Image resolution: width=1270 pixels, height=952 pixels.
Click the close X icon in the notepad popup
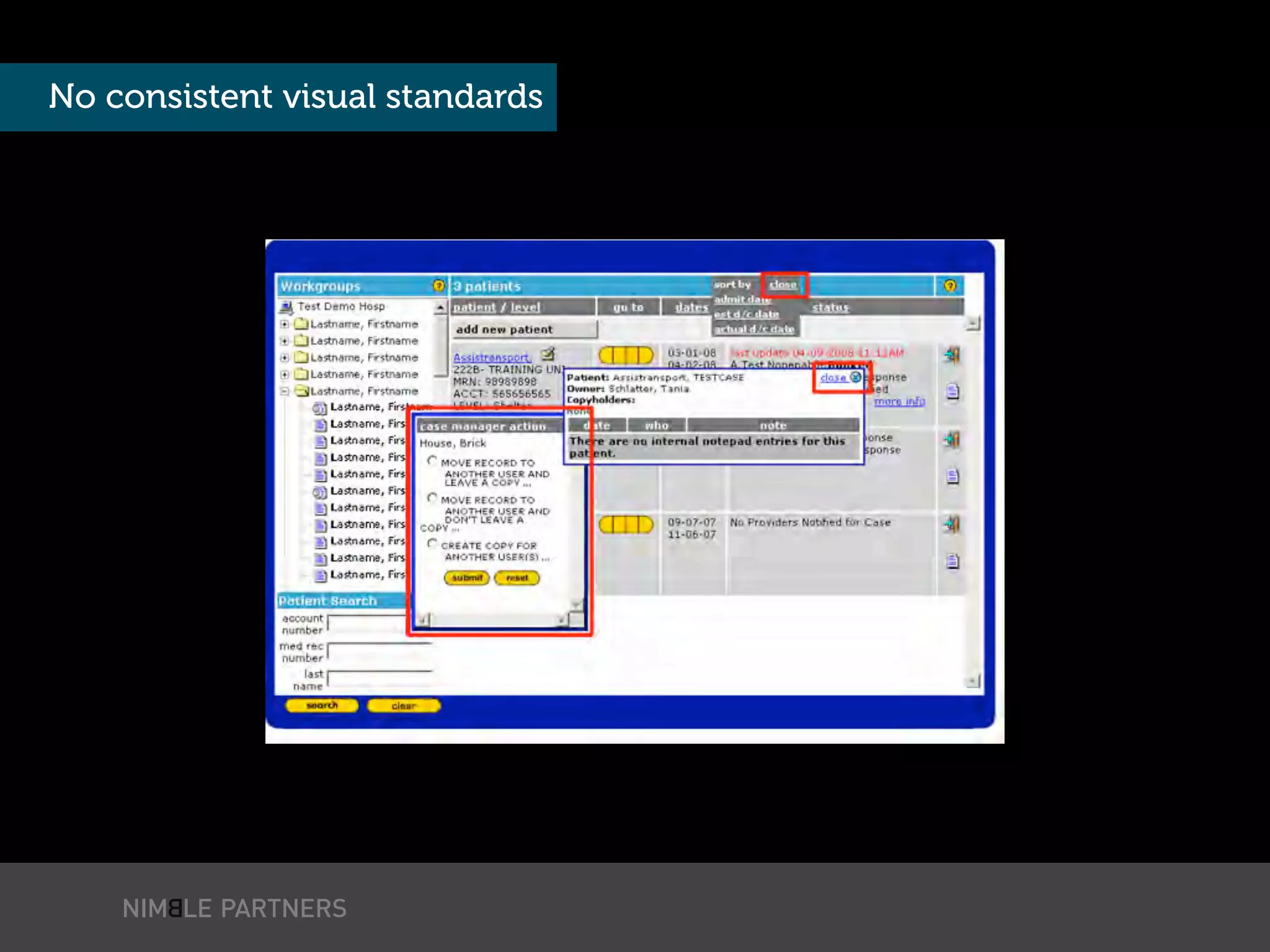[855, 377]
